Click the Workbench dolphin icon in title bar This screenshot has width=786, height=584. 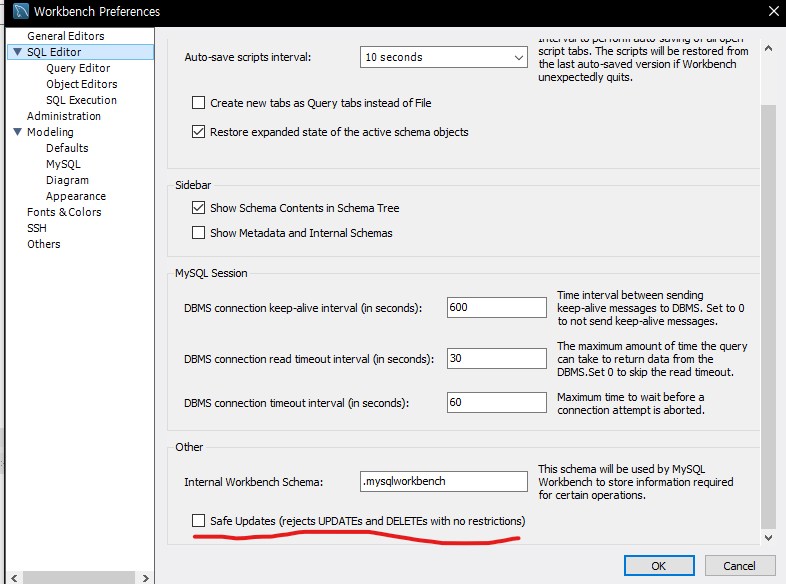[21, 11]
